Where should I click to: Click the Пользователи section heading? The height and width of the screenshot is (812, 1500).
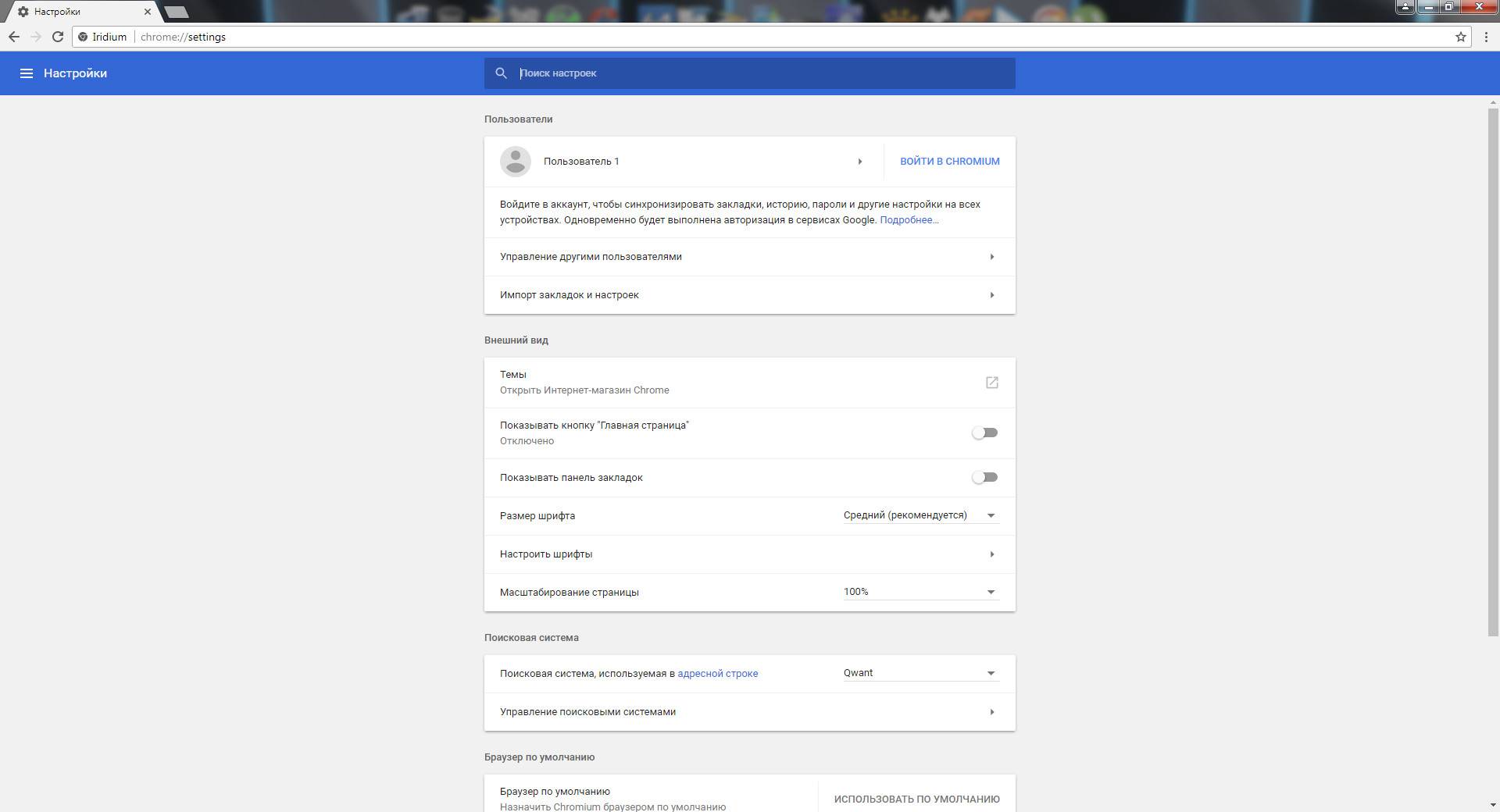pos(519,119)
